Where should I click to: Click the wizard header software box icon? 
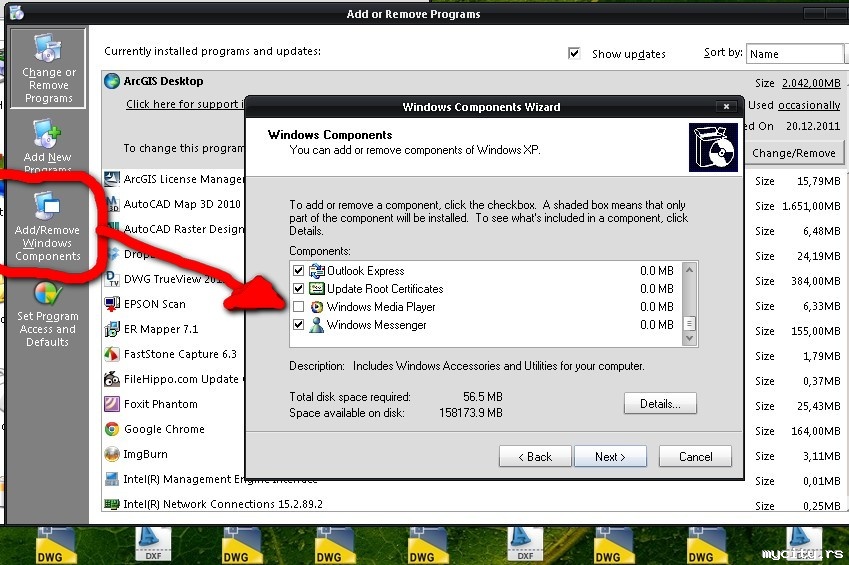click(x=713, y=147)
